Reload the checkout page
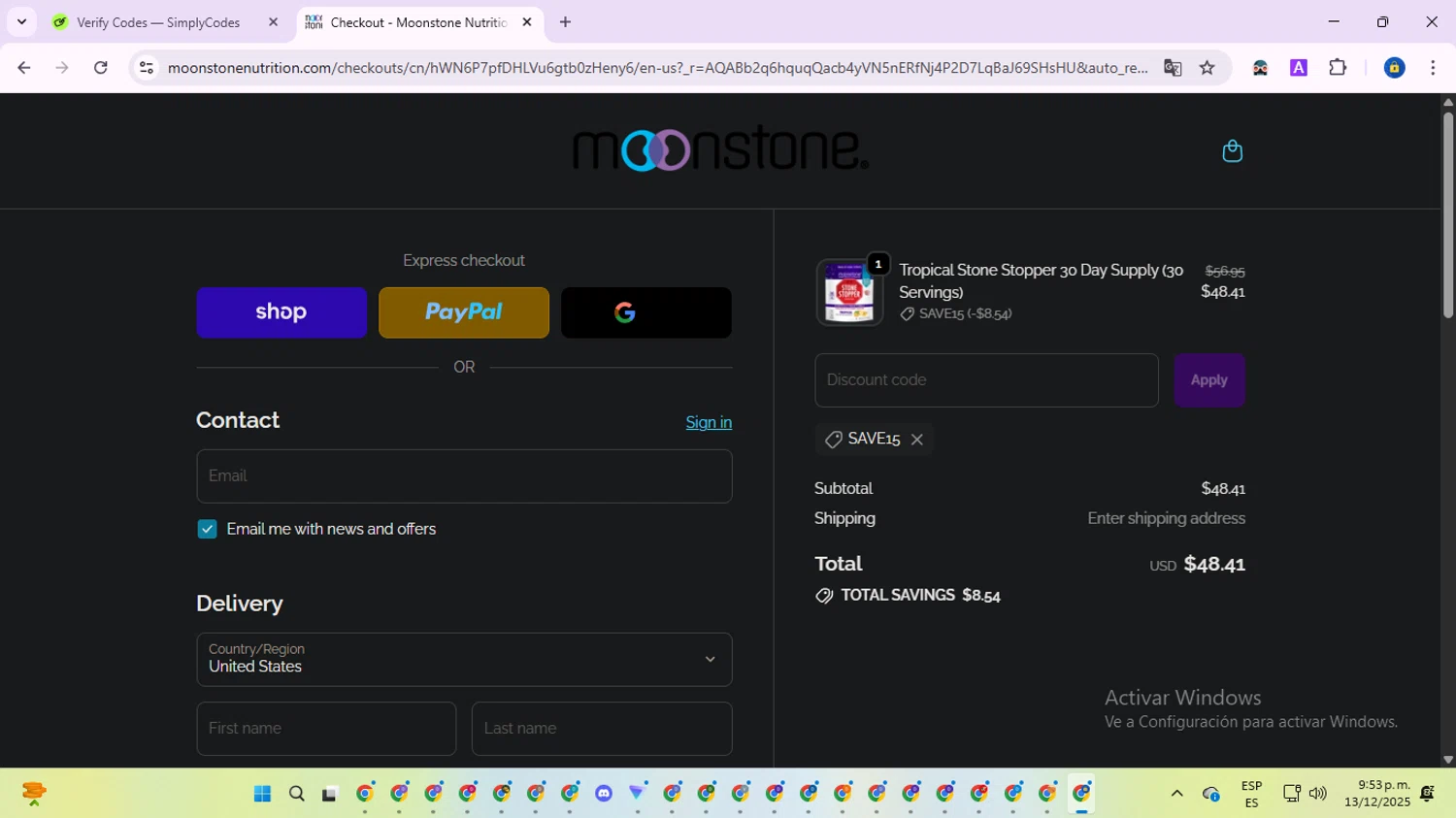Image resolution: width=1456 pixels, height=818 pixels. (x=101, y=68)
